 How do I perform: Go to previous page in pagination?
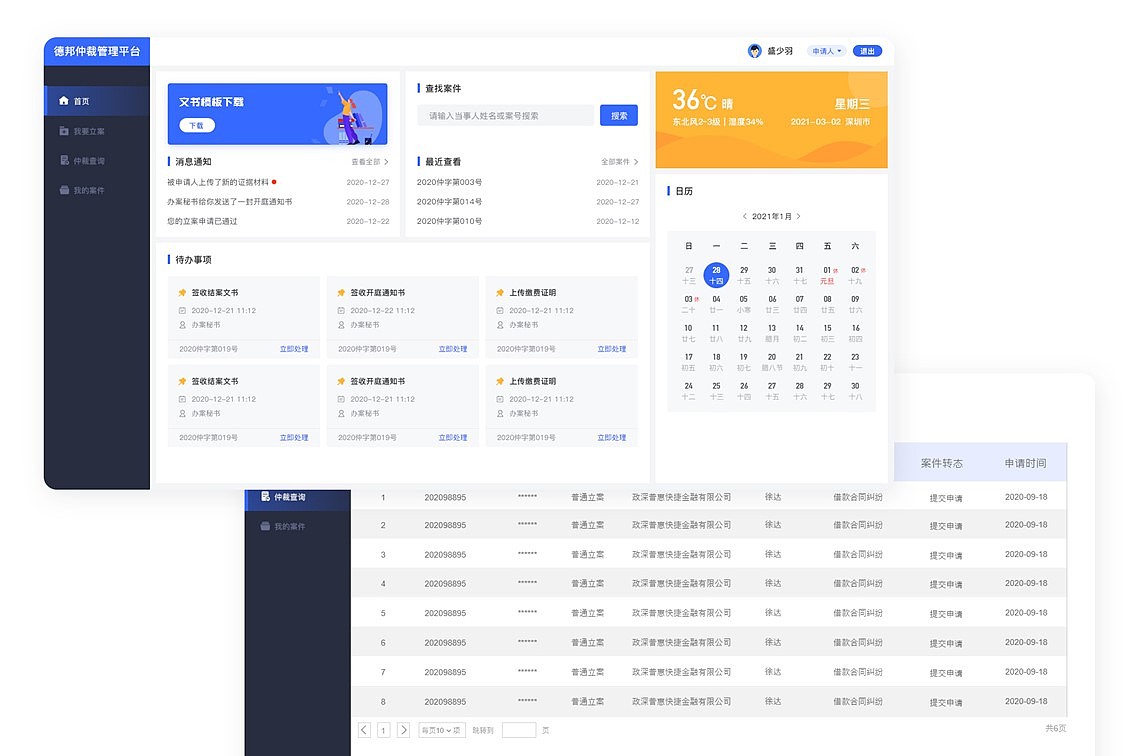click(x=364, y=730)
